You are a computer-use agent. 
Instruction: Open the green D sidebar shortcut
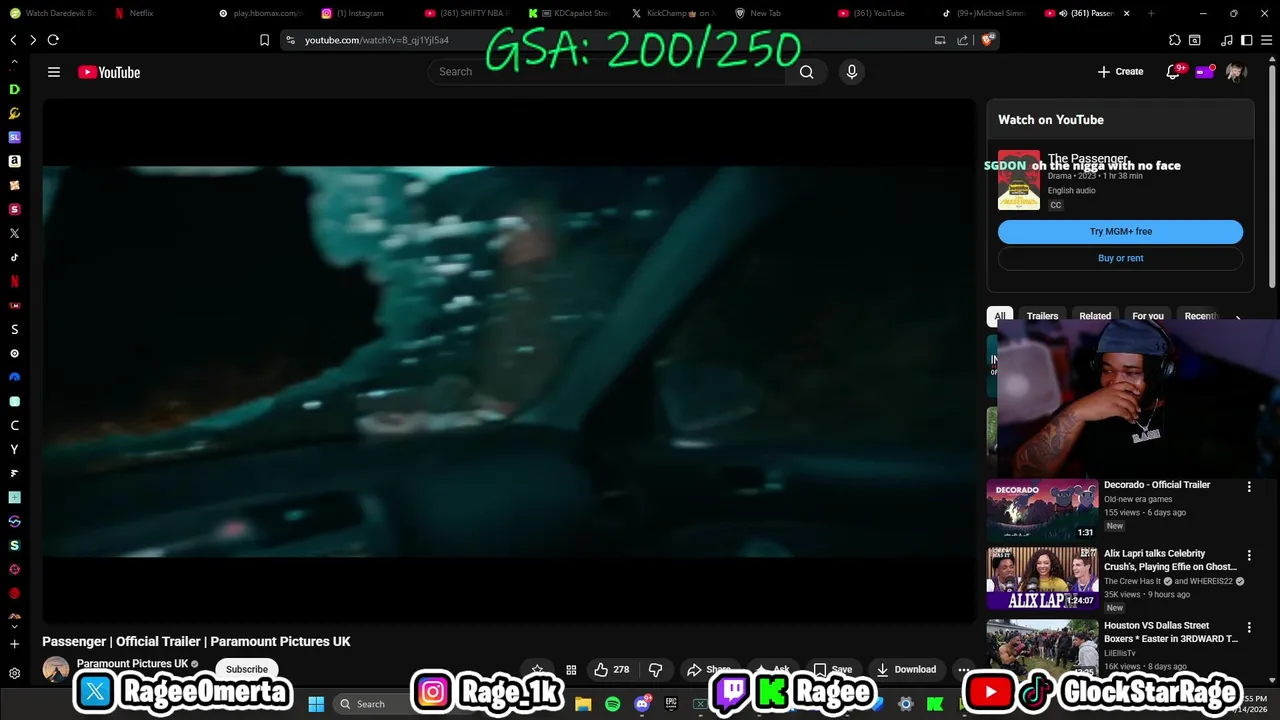[14, 89]
